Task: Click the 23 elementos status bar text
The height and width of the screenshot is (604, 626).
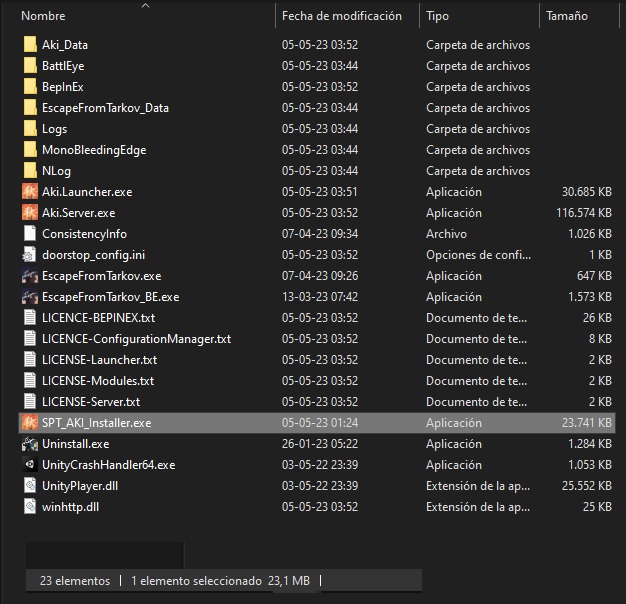Action: [x=75, y=580]
